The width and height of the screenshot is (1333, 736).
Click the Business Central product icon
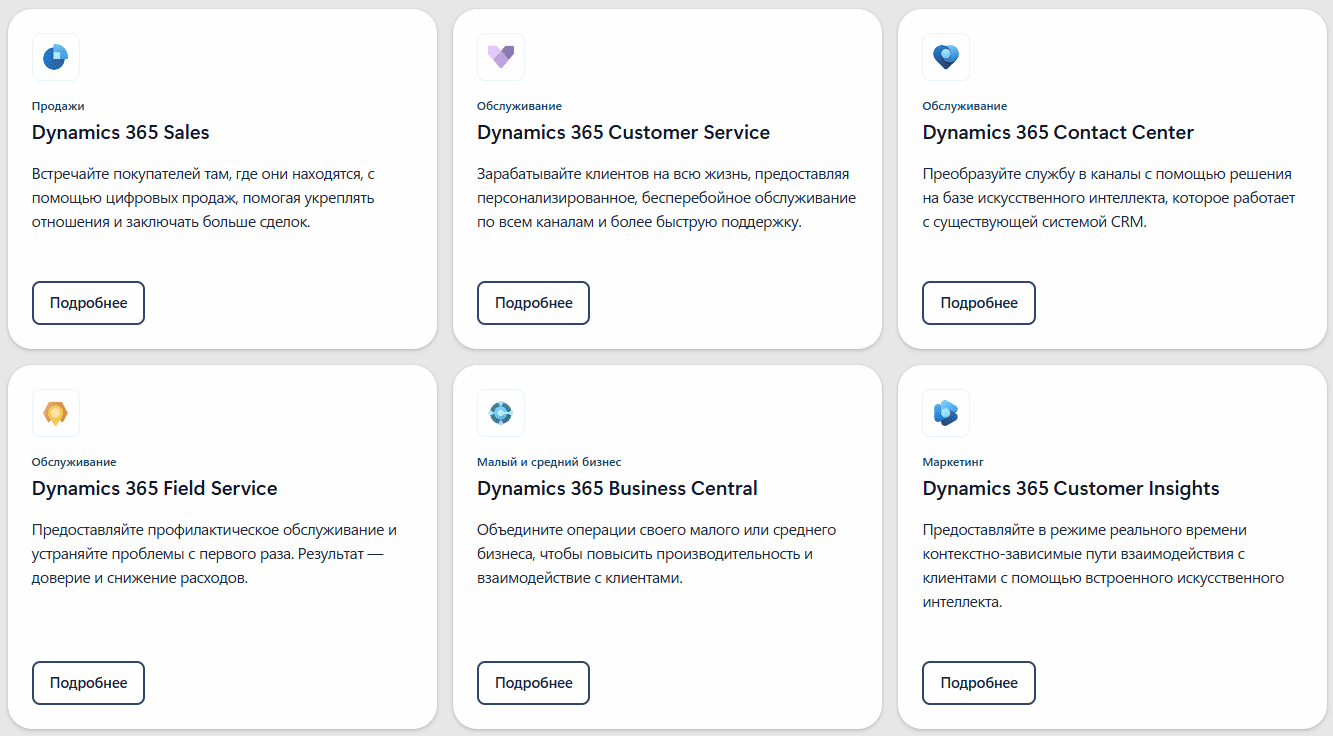[501, 413]
